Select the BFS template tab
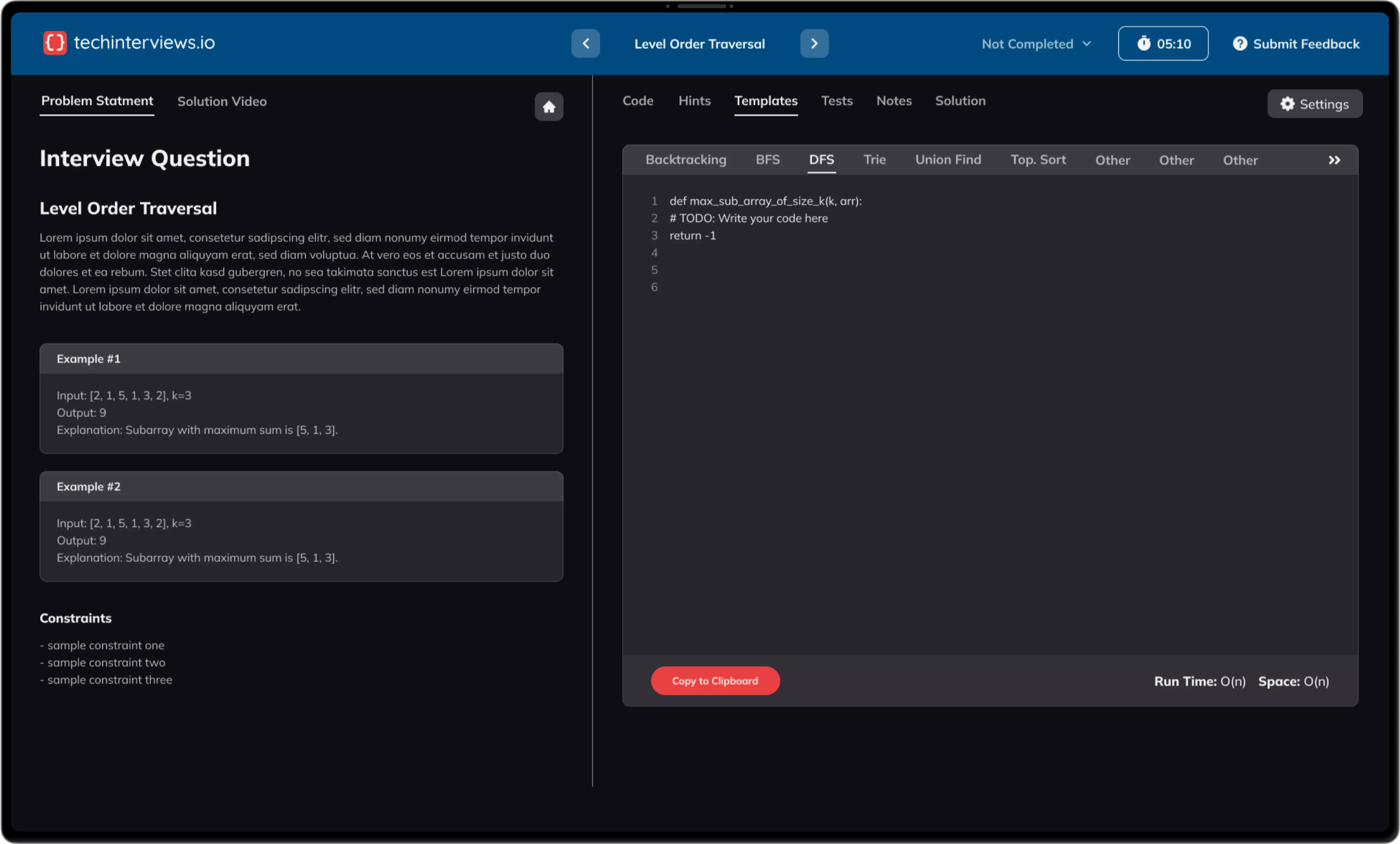The width and height of the screenshot is (1400, 844). (x=768, y=160)
